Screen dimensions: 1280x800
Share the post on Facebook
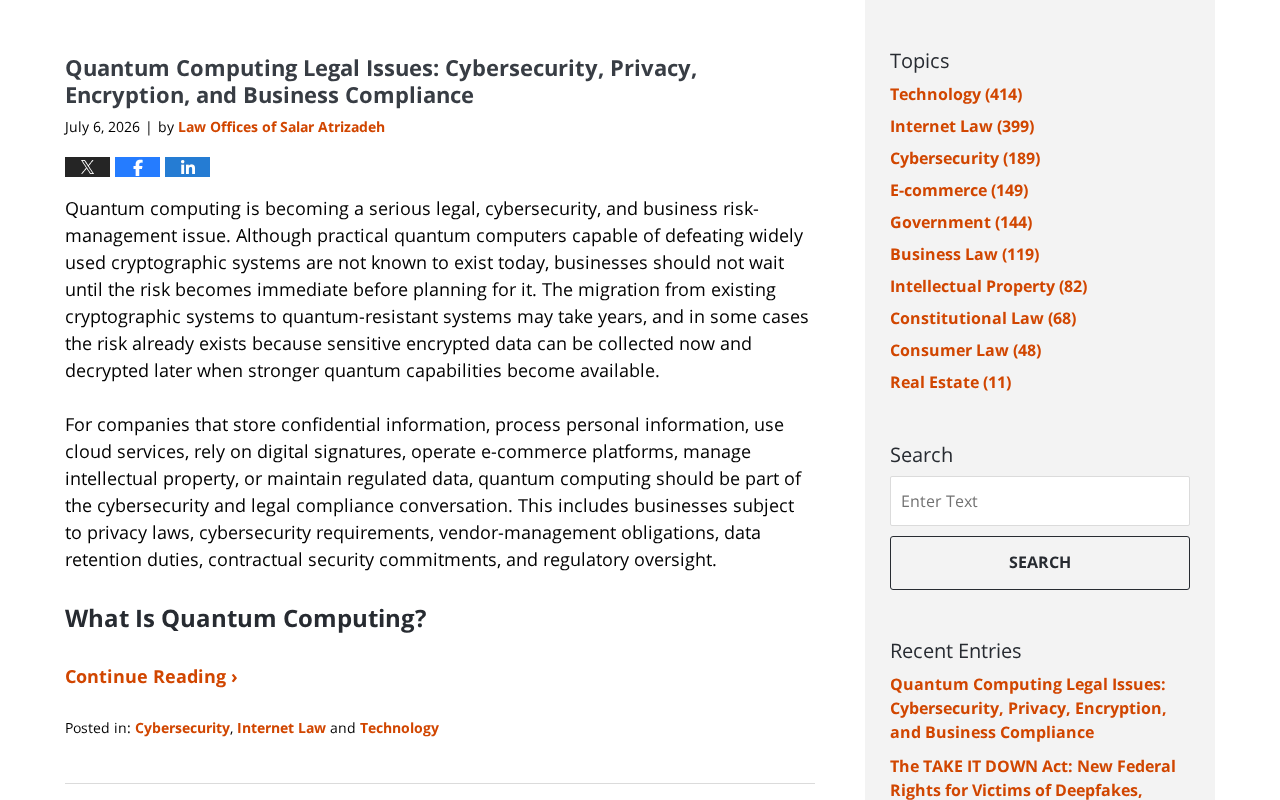tap(137, 167)
